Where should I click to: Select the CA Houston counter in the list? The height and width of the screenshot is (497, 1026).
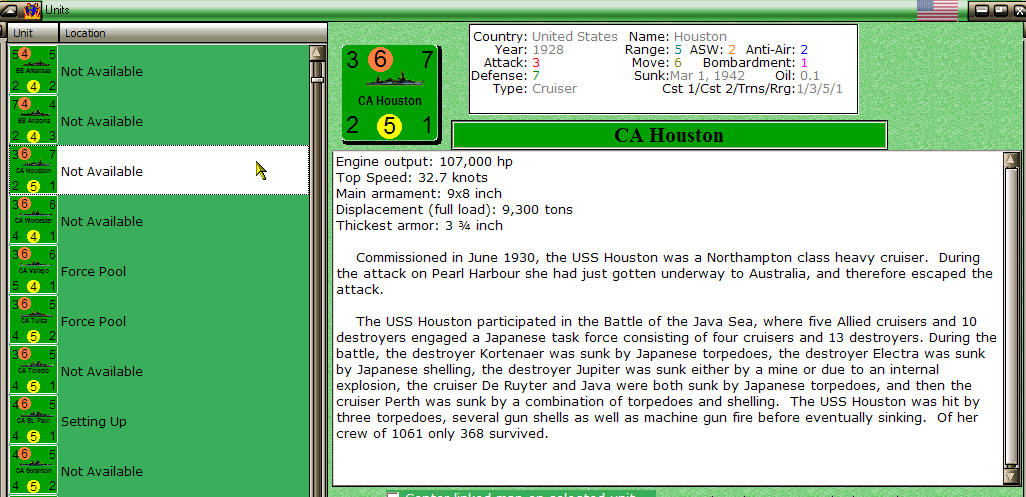tap(34, 171)
